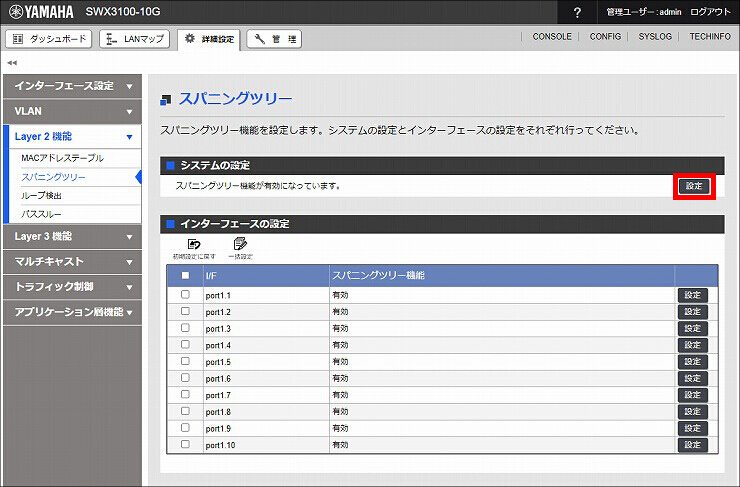Expand the マルチキャスト menu section

(72, 262)
